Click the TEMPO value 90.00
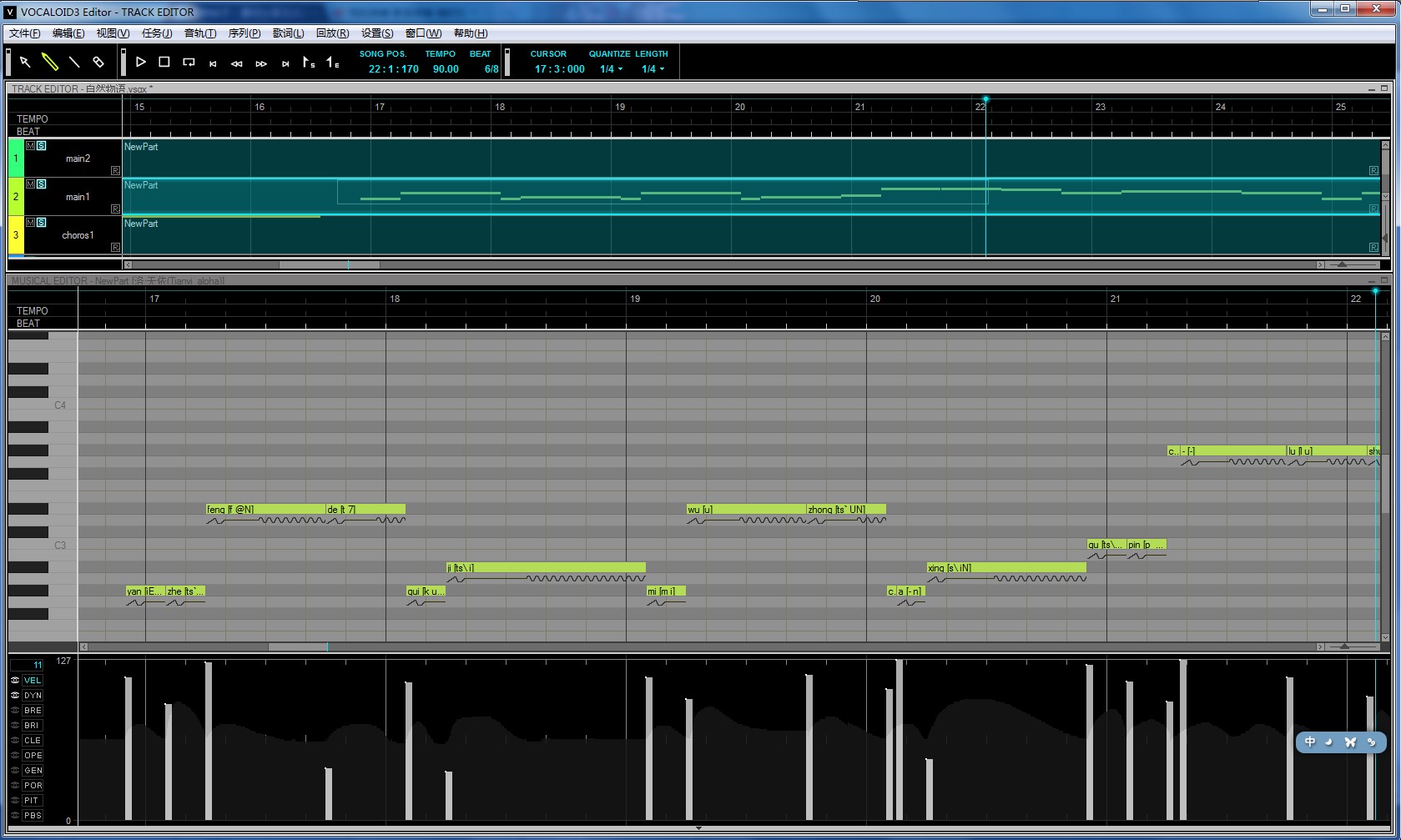The height and width of the screenshot is (840, 1401). click(446, 69)
